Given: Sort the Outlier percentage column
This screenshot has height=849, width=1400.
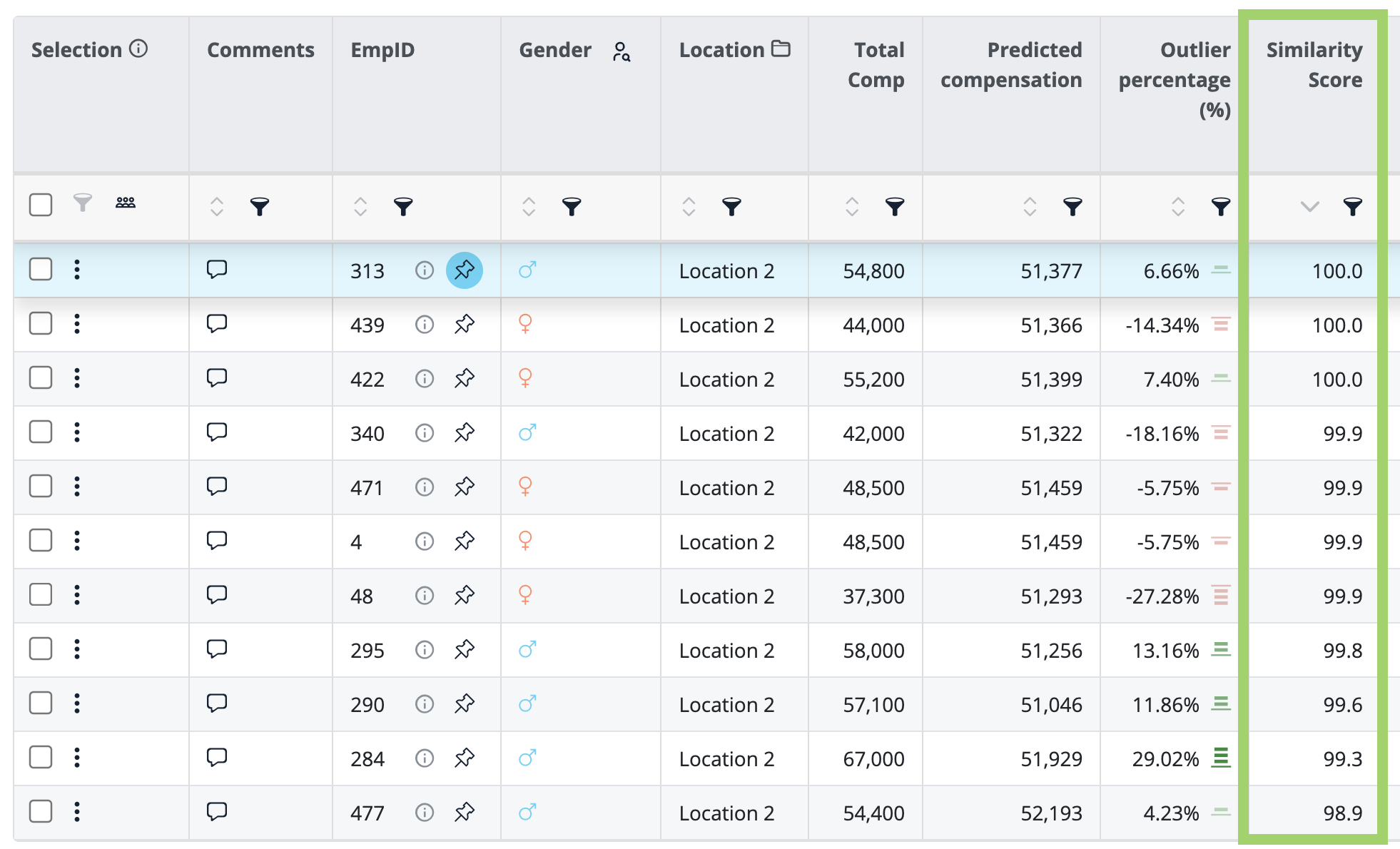Looking at the screenshot, I should click(1178, 207).
